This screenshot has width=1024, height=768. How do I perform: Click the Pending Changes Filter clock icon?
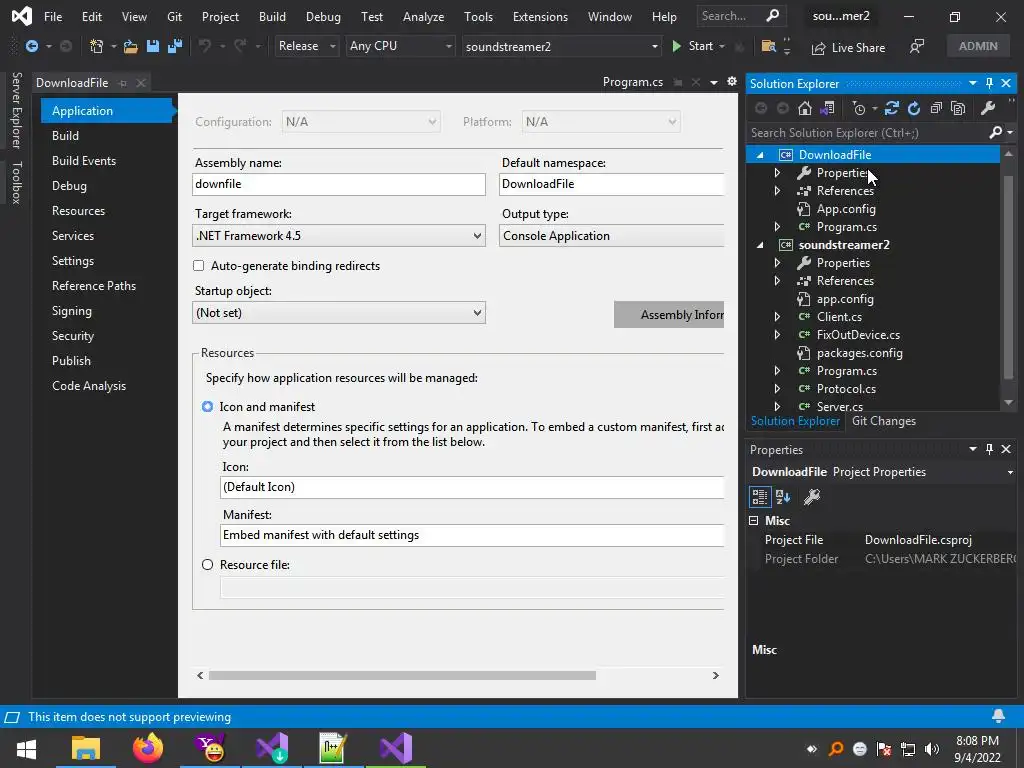click(x=859, y=108)
